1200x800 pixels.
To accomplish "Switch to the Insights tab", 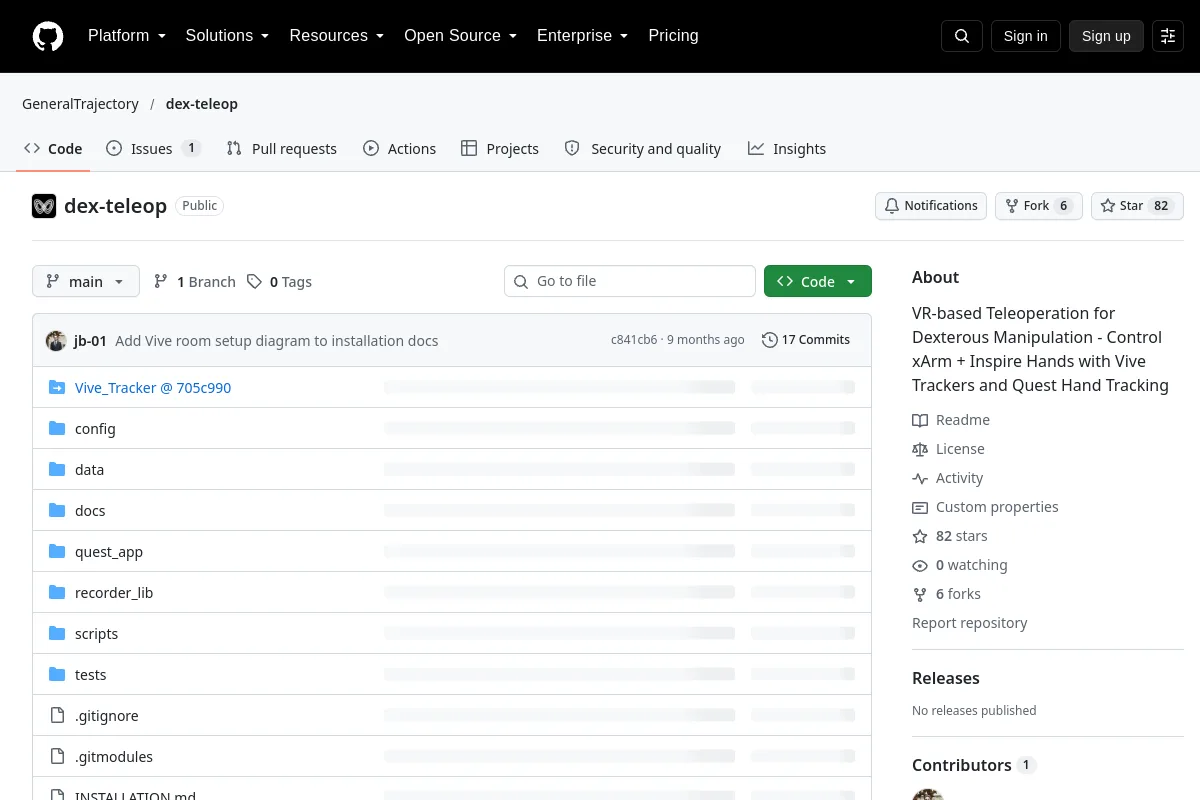I will coord(787,148).
